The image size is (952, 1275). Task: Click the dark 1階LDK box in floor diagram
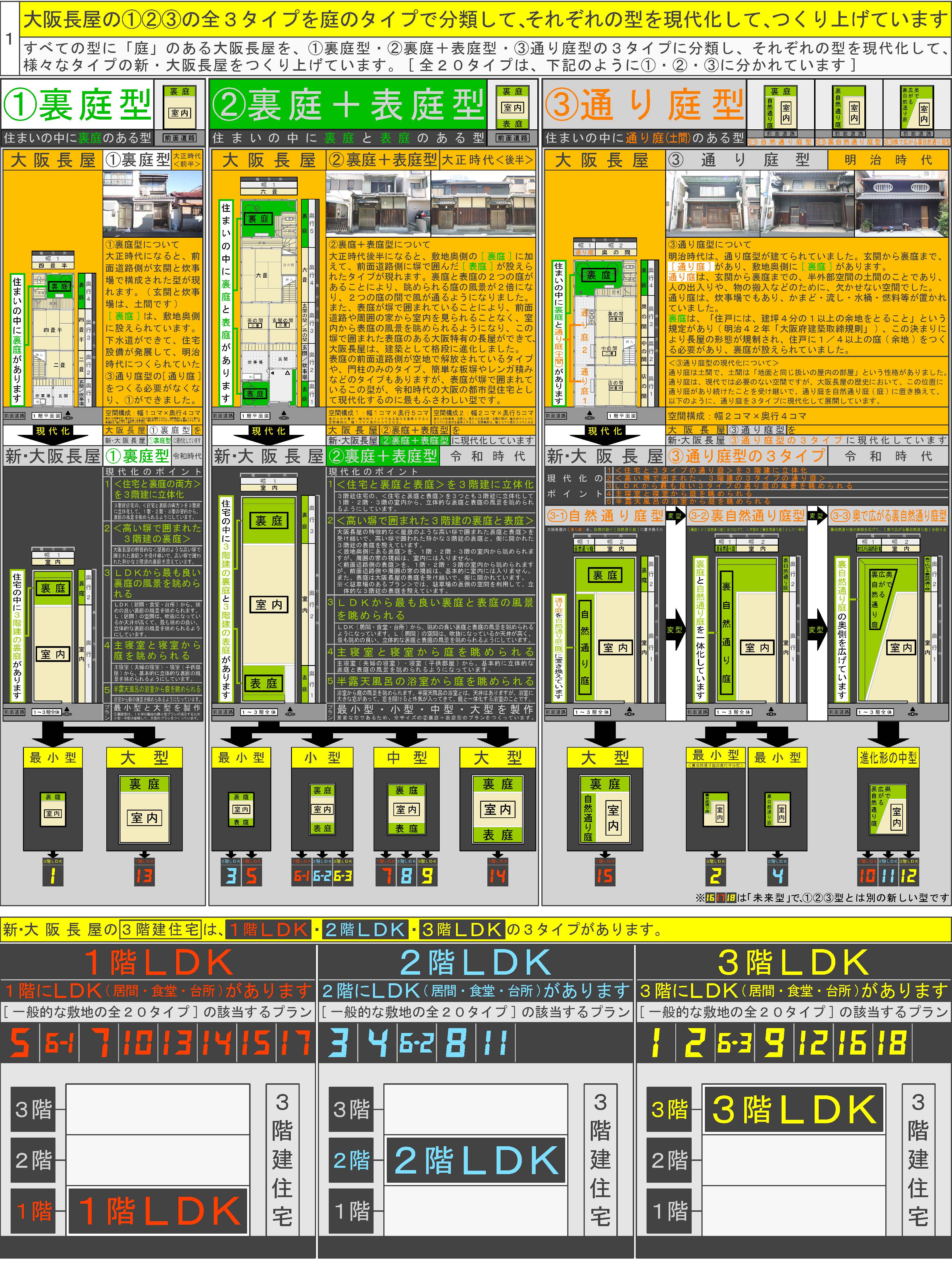(158, 1211)
